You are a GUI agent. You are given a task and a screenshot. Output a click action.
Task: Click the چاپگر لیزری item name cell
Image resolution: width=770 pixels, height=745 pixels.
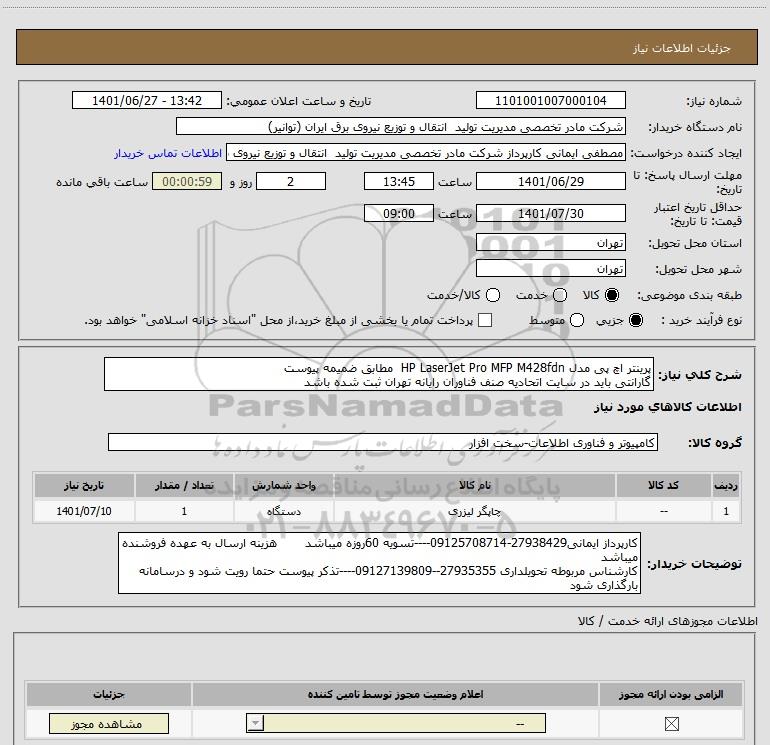coord(474,511)
